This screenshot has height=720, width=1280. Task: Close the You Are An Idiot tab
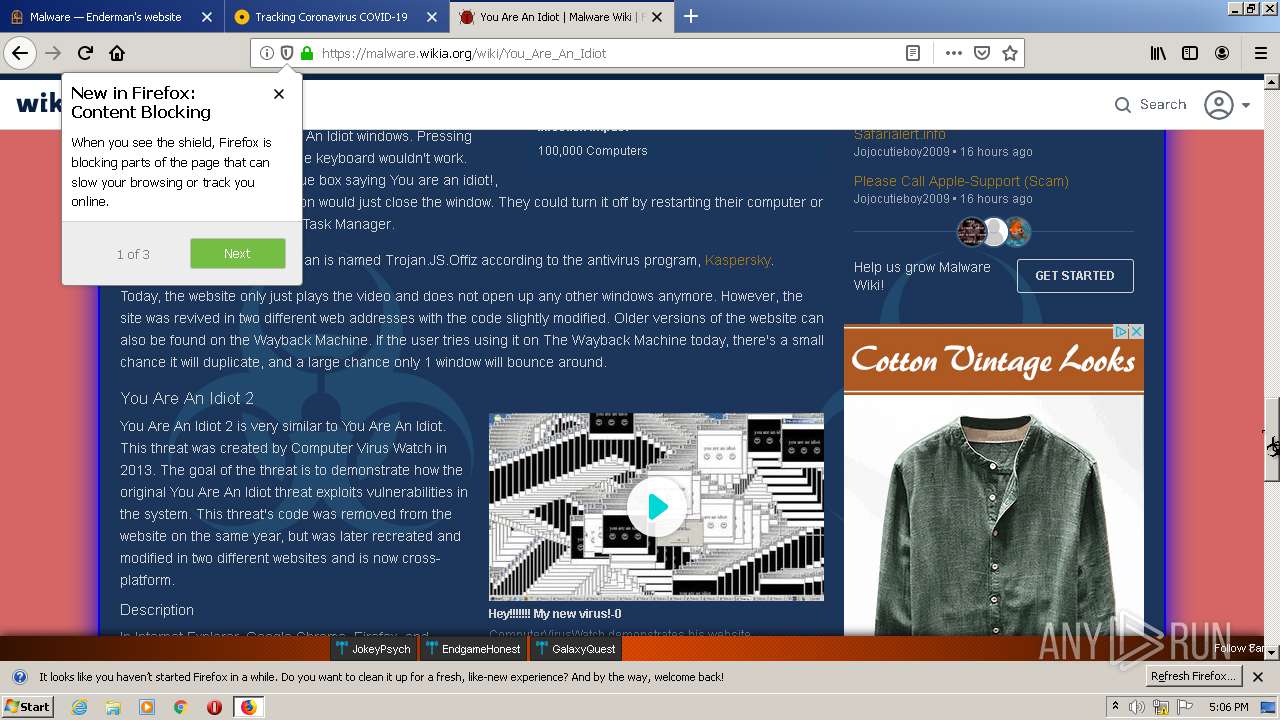coord(657,17)
